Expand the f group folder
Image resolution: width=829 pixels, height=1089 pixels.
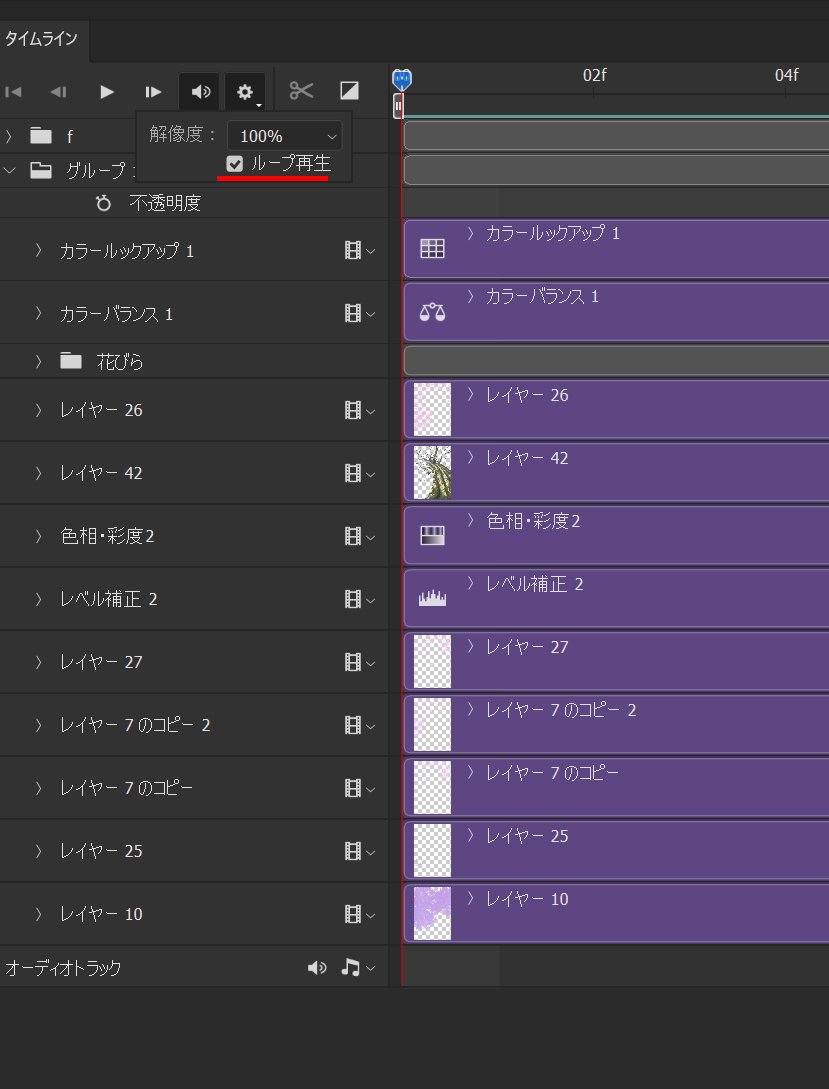click(9, 136)
